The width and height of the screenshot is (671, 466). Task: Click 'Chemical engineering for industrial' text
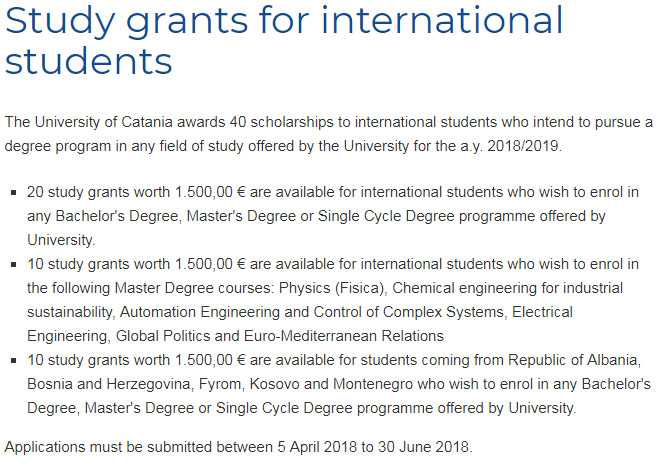pos(508,288)
